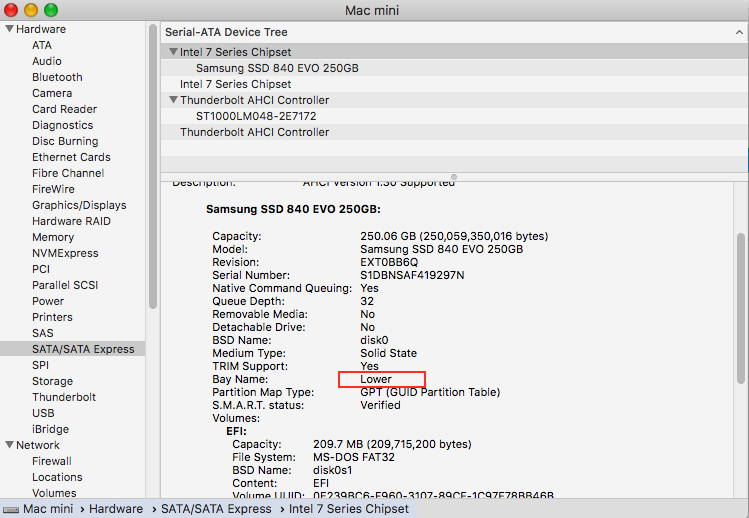This screenshot has width=749, height=518.
Task: Select iBridge in the sidebar
Action: point(51,430)
